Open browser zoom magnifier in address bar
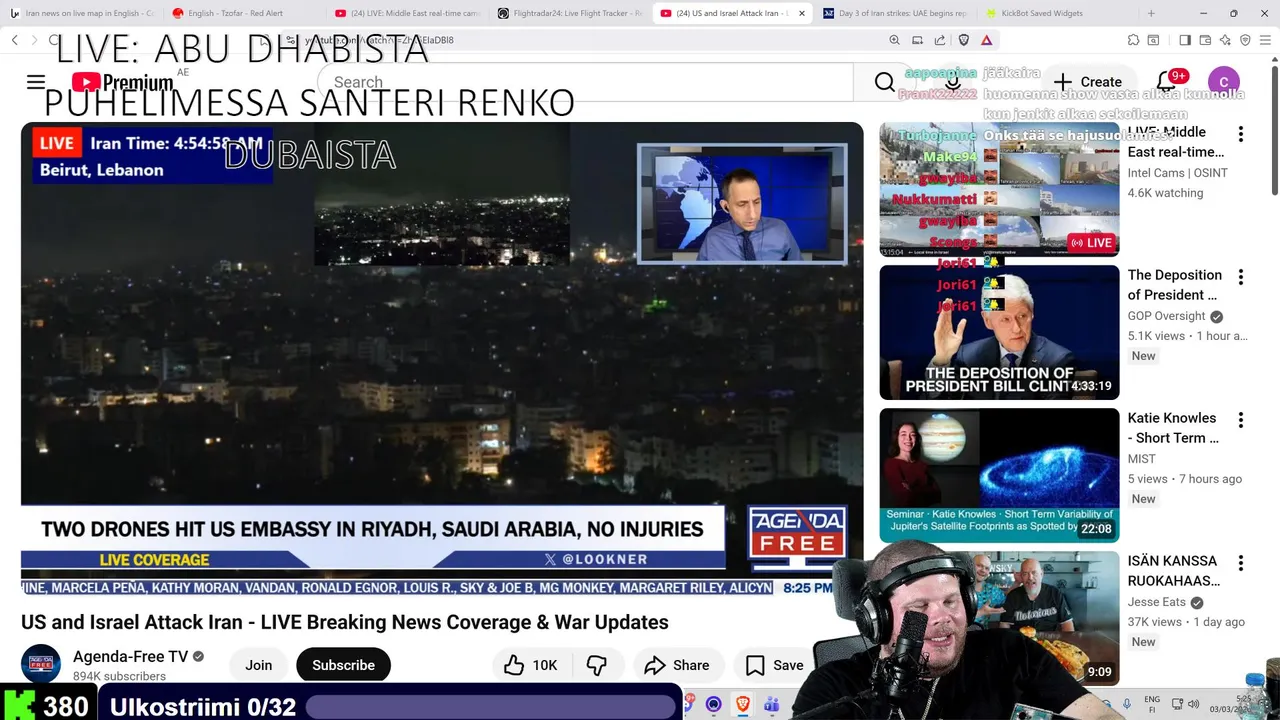This screenshot has width=1280, height=720. 894,40
